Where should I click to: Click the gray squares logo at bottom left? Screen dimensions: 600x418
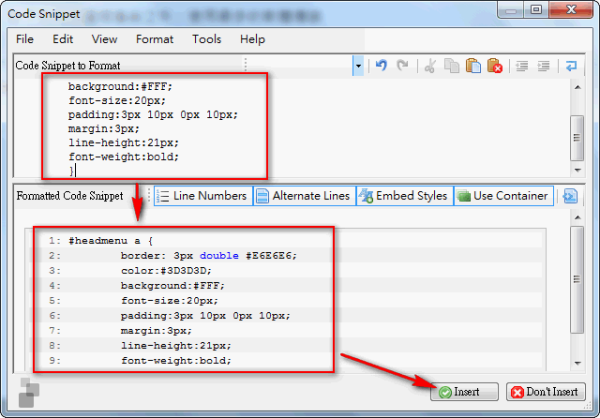[29, 392]
